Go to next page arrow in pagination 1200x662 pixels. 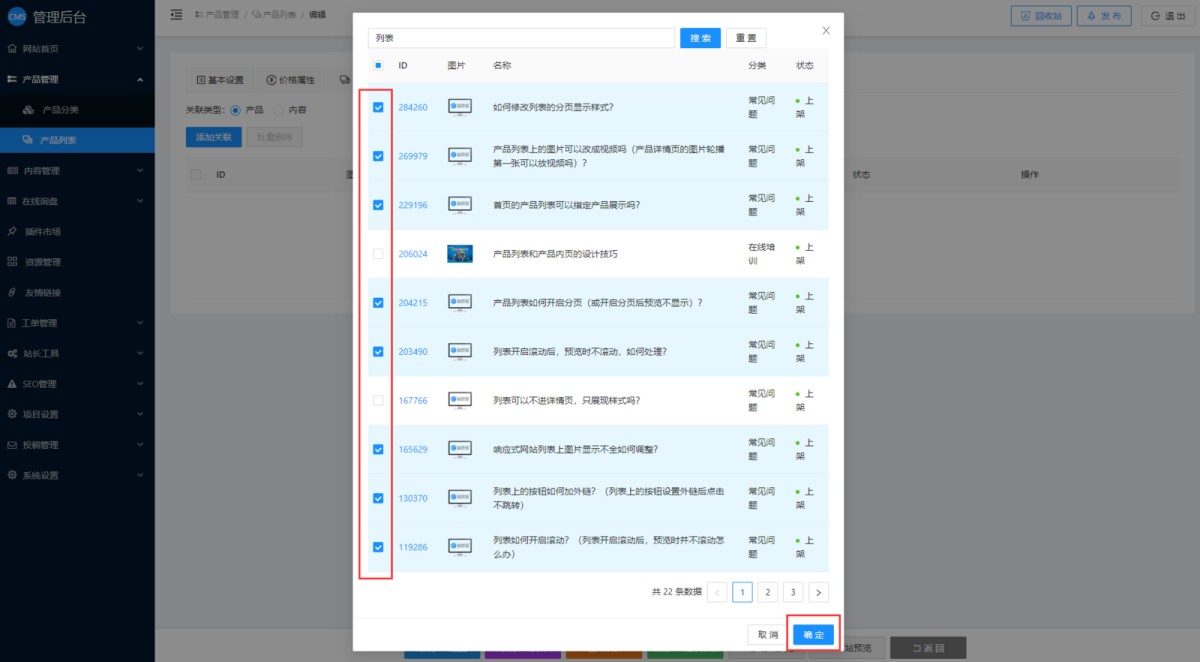(818, 592)
